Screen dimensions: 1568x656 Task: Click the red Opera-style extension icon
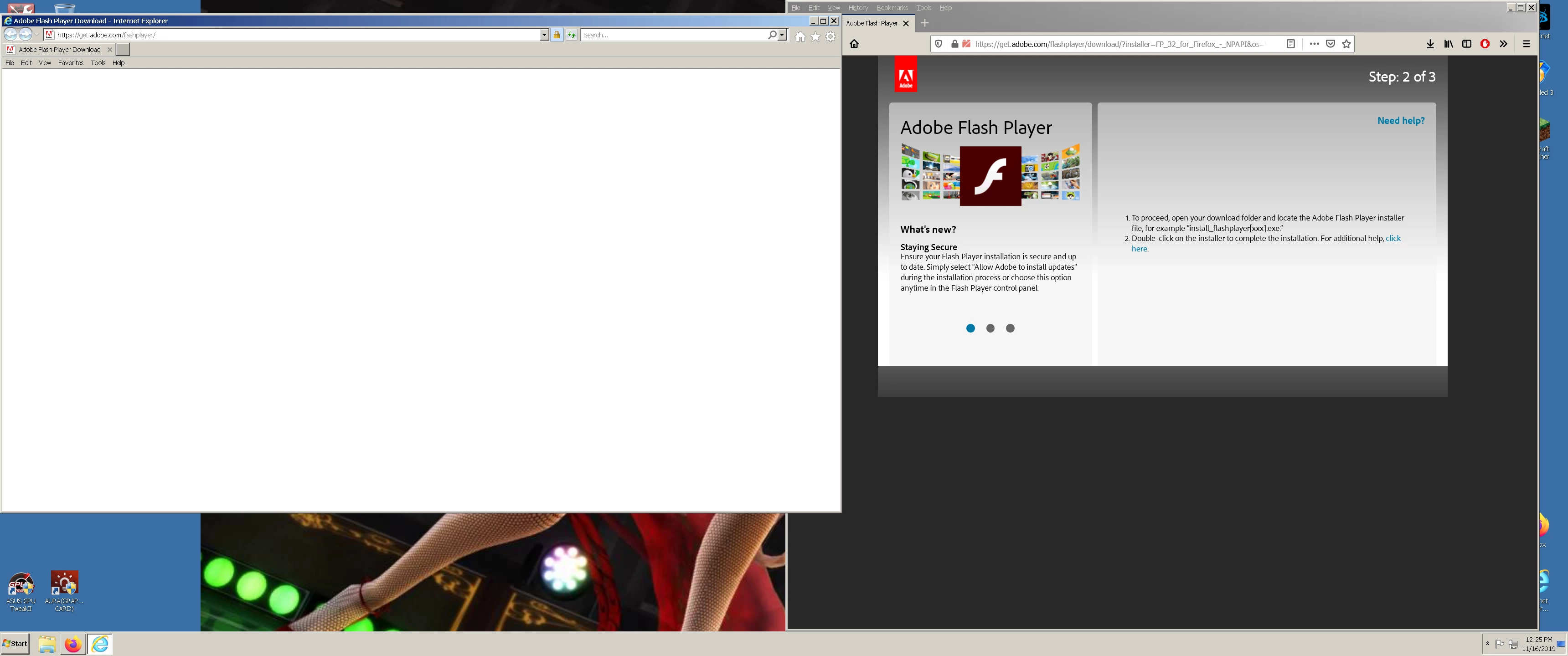(1485, 44)
